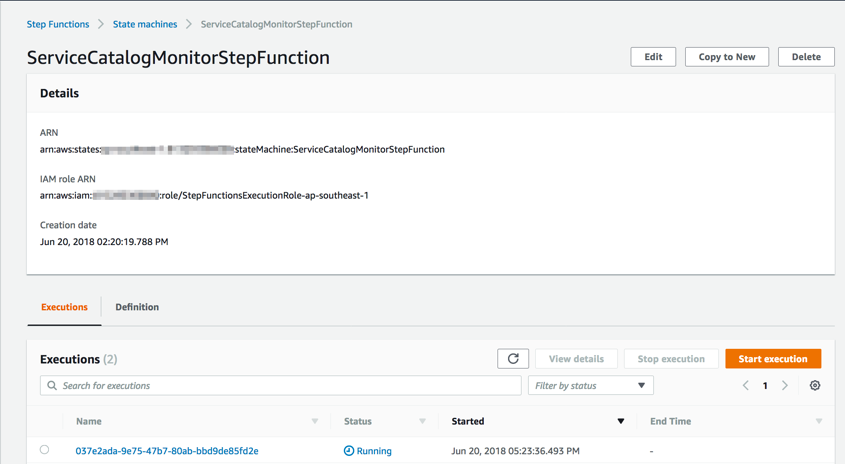
Task: Click the End Time column header
Action: (x=670, y=421)
